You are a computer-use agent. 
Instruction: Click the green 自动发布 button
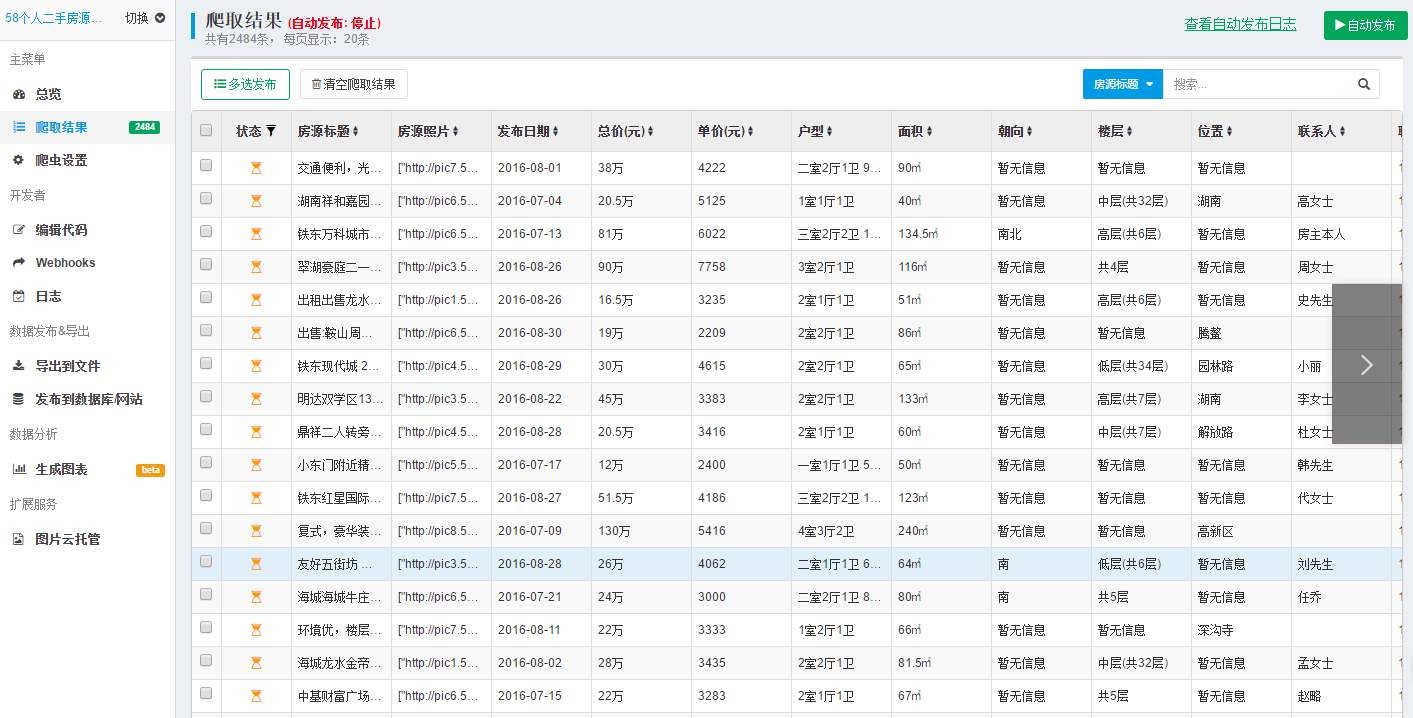pos(1364,26)
